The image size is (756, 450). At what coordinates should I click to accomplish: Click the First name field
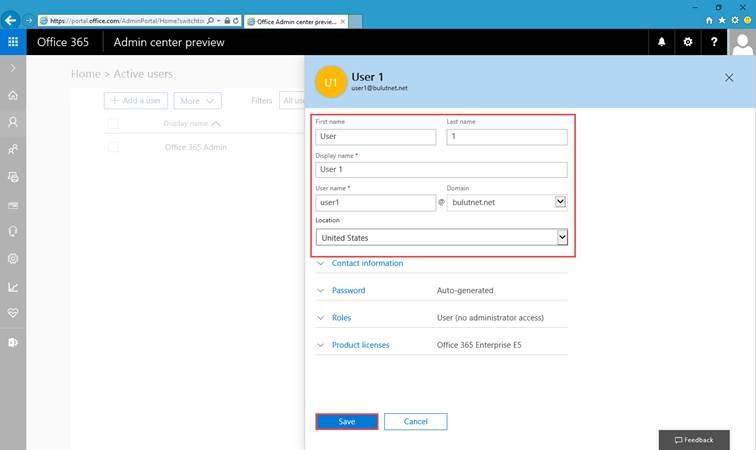coord(376,137)
